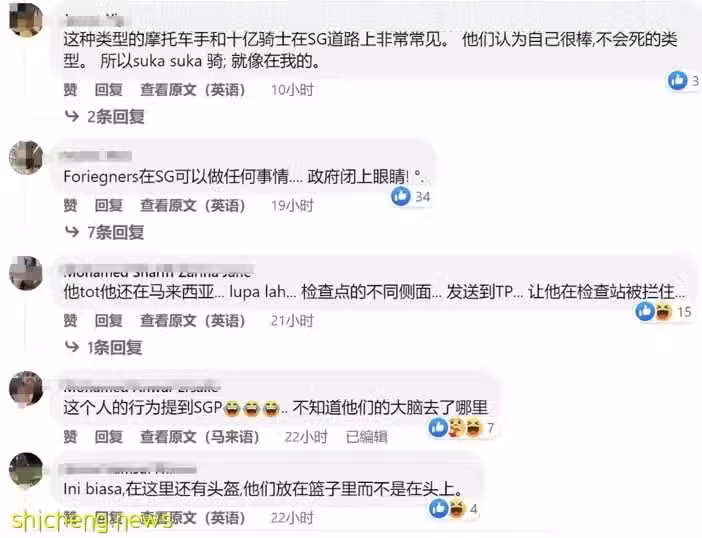Open the 19小时 timestamp link

coord(292,205)
